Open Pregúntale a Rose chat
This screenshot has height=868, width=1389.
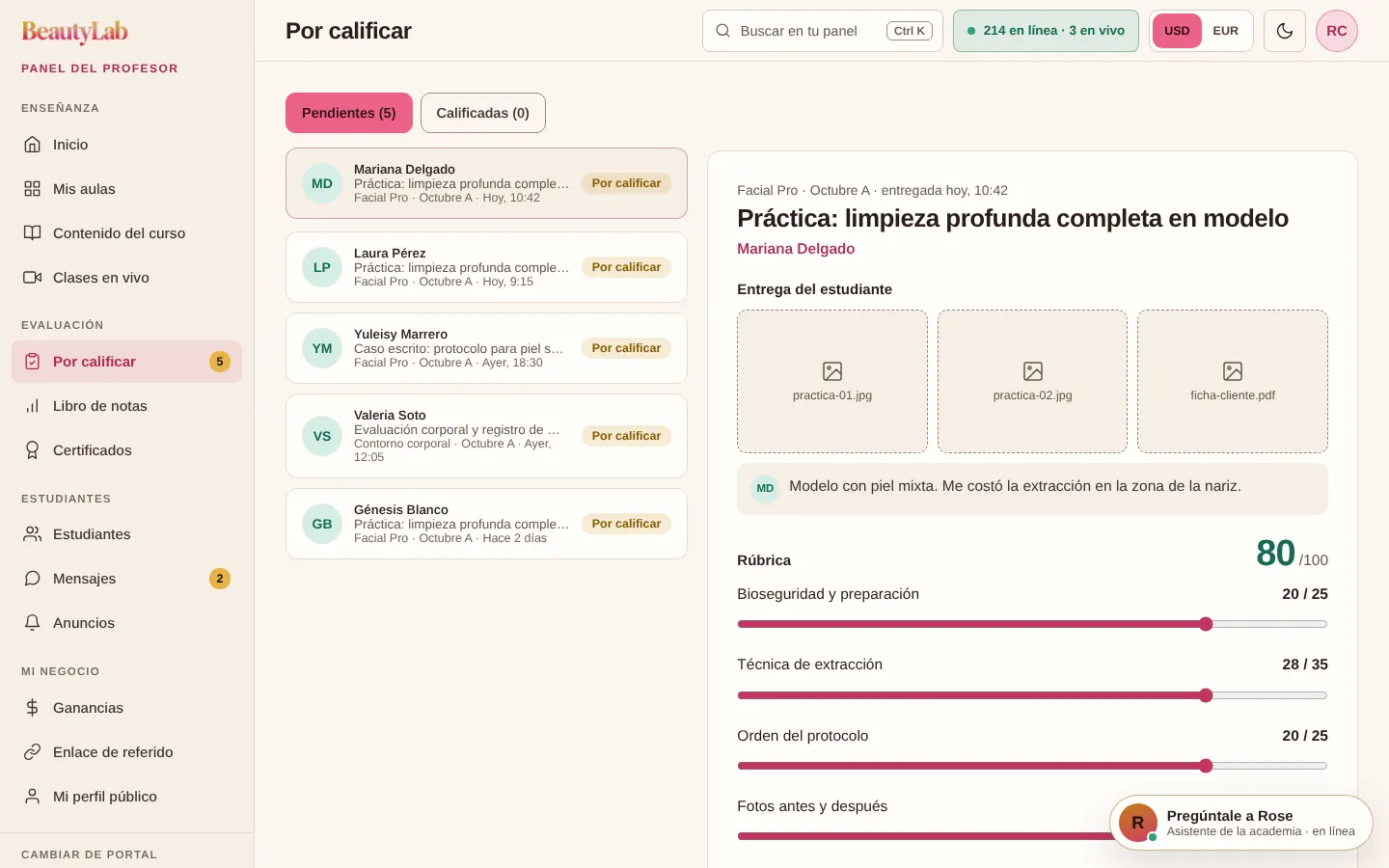pyautogui.click(x=1241, y=823)
